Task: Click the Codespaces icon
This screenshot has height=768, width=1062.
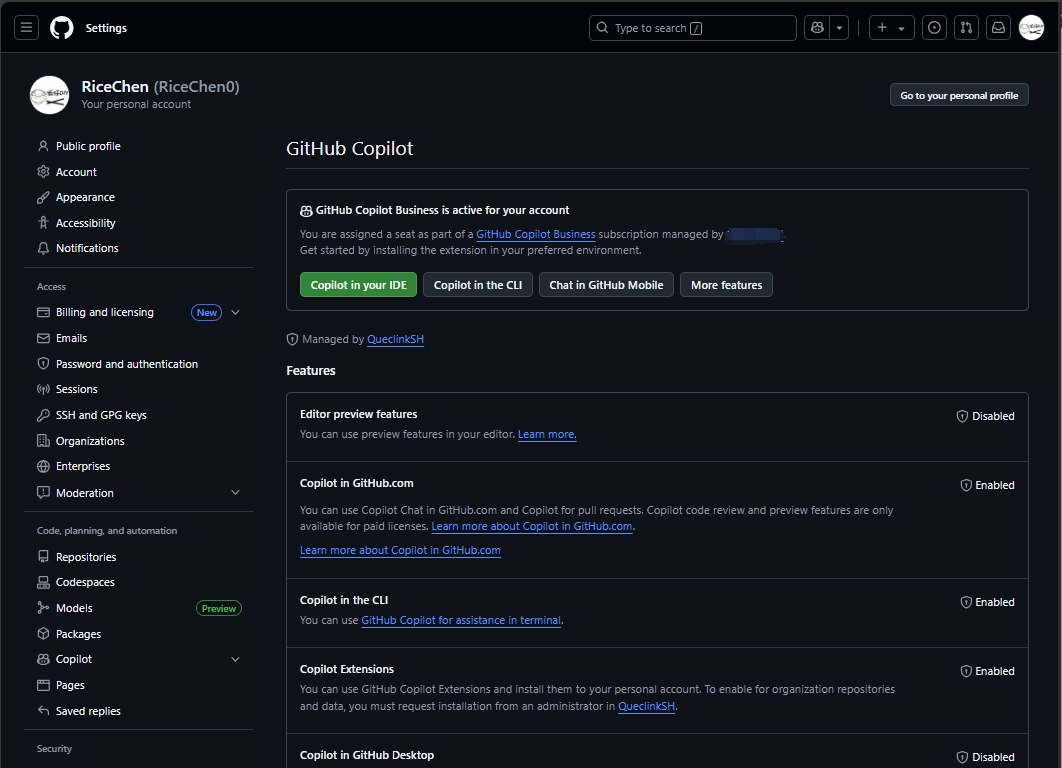Action: point(43,582)
